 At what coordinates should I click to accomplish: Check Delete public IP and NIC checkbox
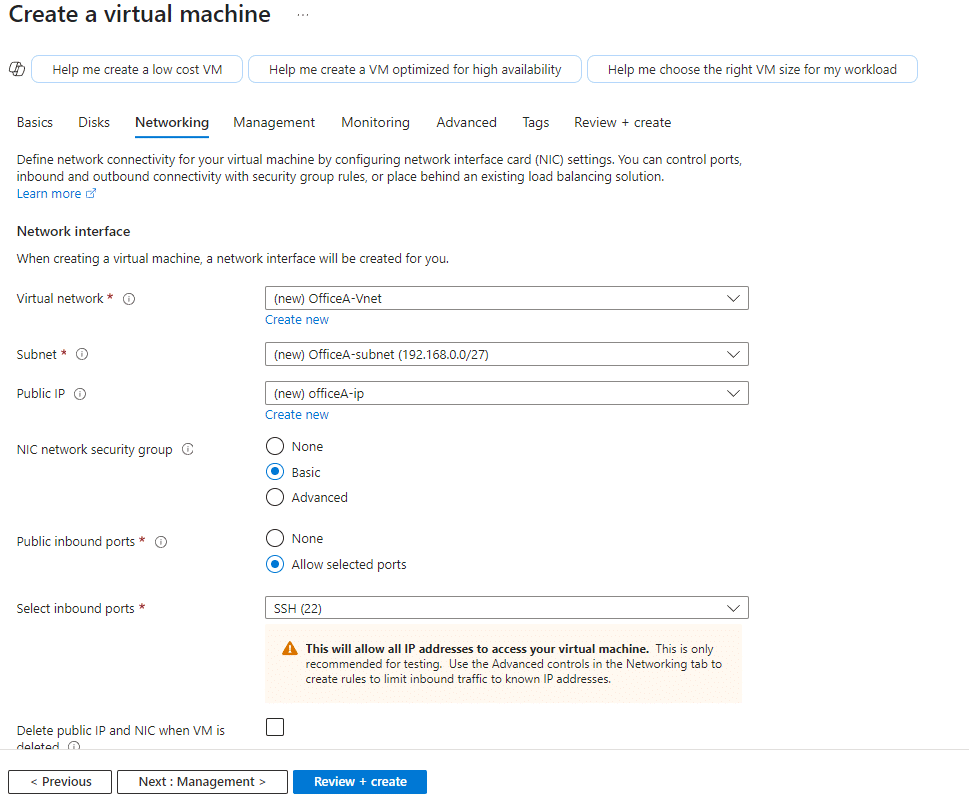(275, 727)
